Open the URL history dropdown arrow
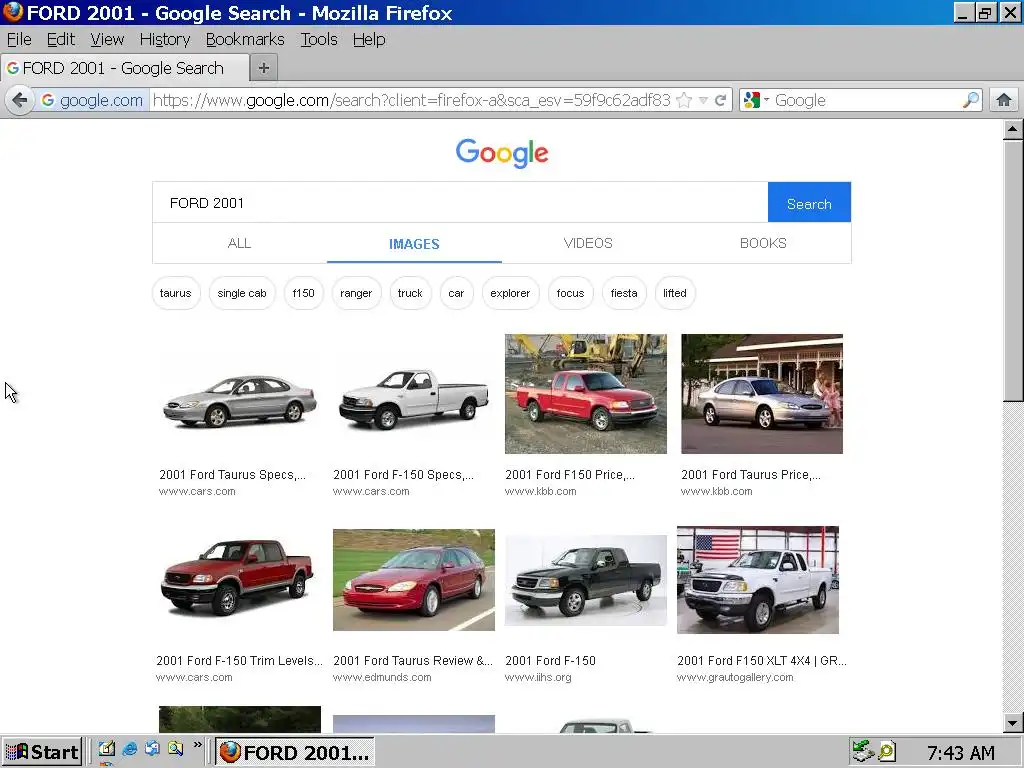Screen dimensions: 1024x768 coord(703,100)
